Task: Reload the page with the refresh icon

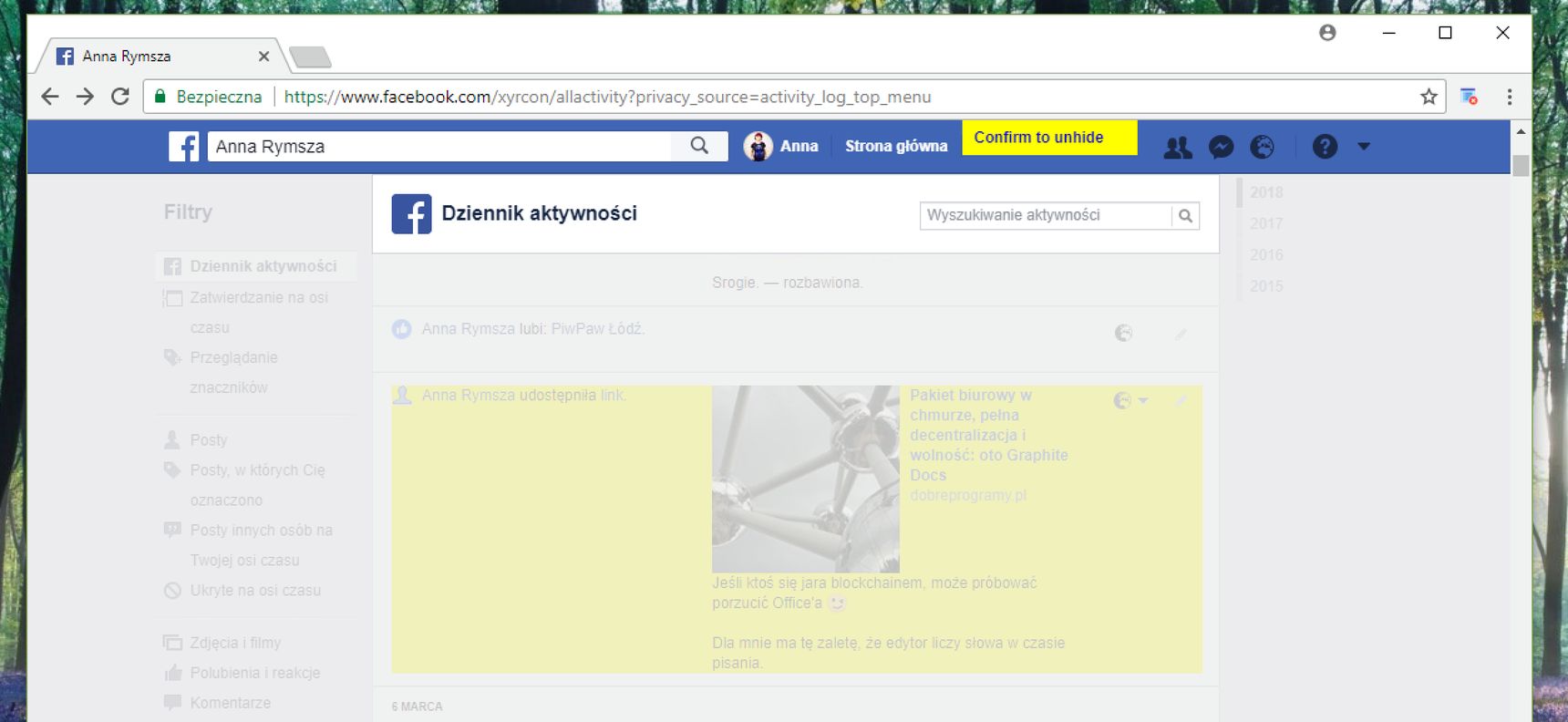Action: (119, 97)
